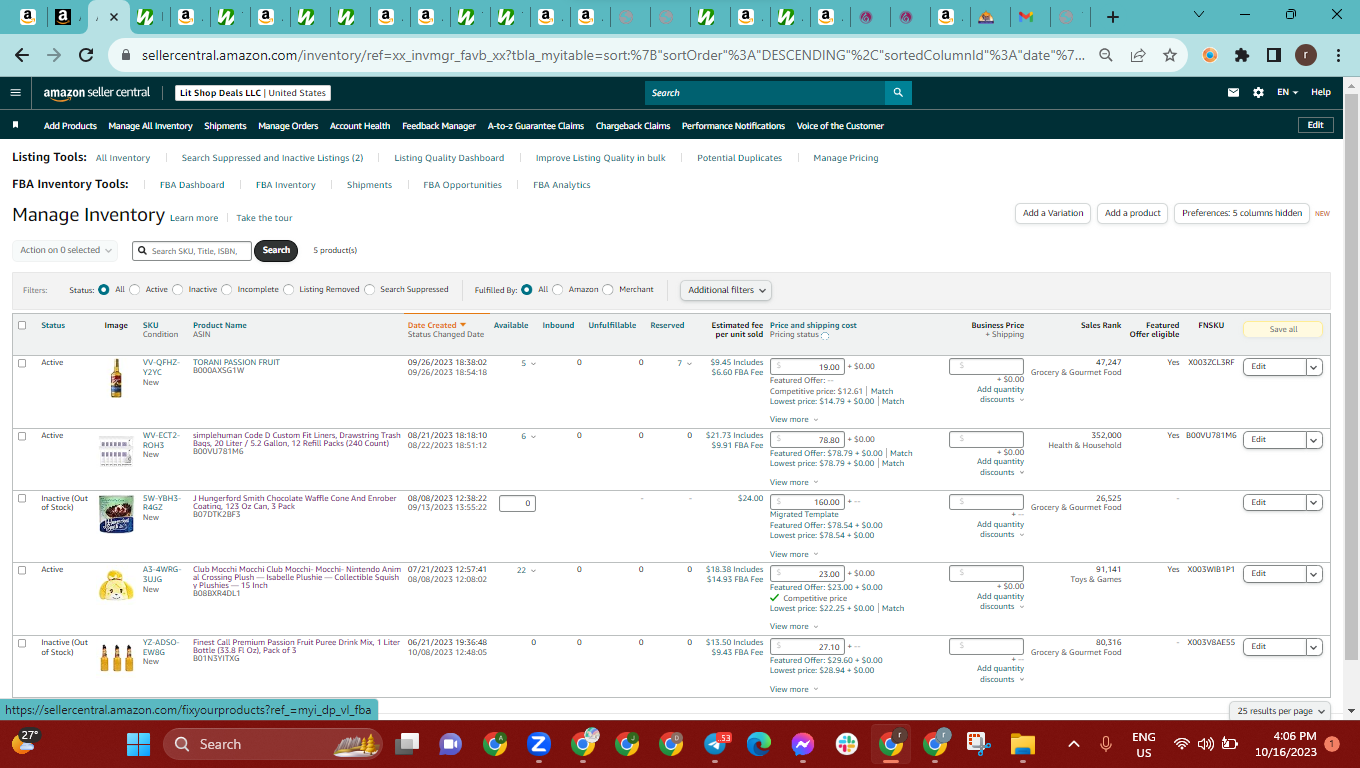
Task: Check the simplehuman Code D liners row
Action: click(x=22, y=436)
